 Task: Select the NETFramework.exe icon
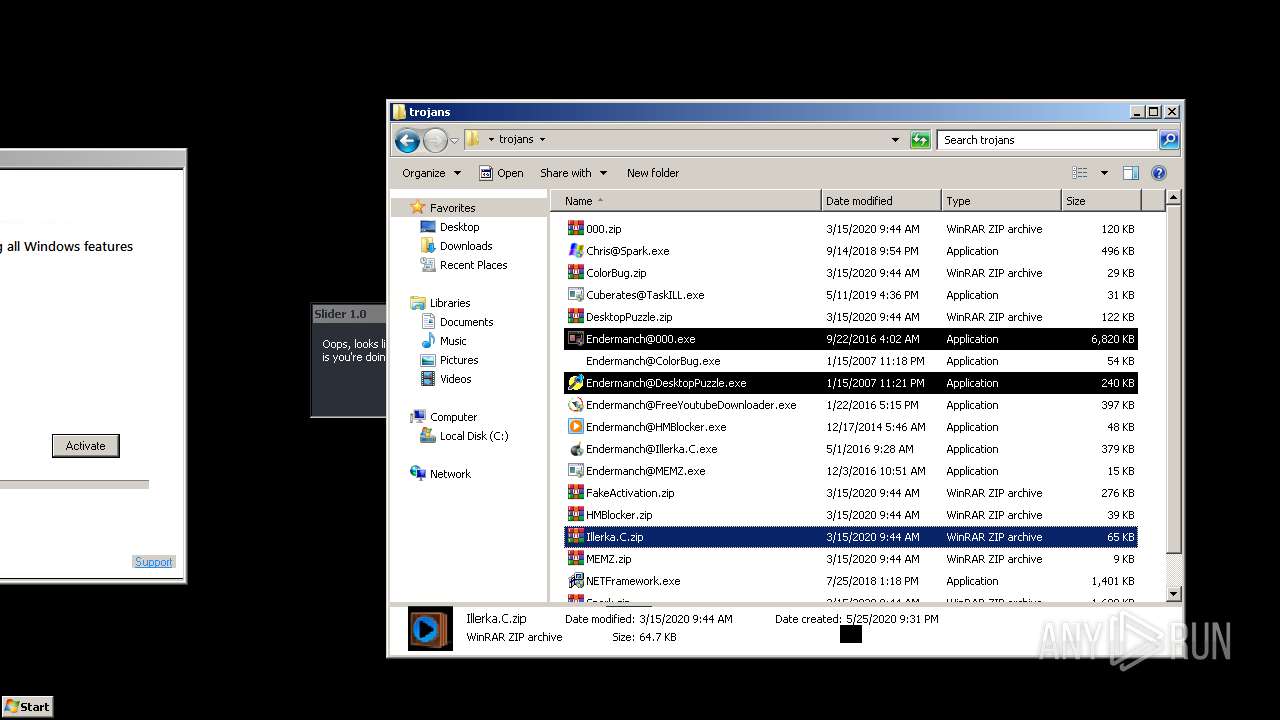(x=575, y=581)
